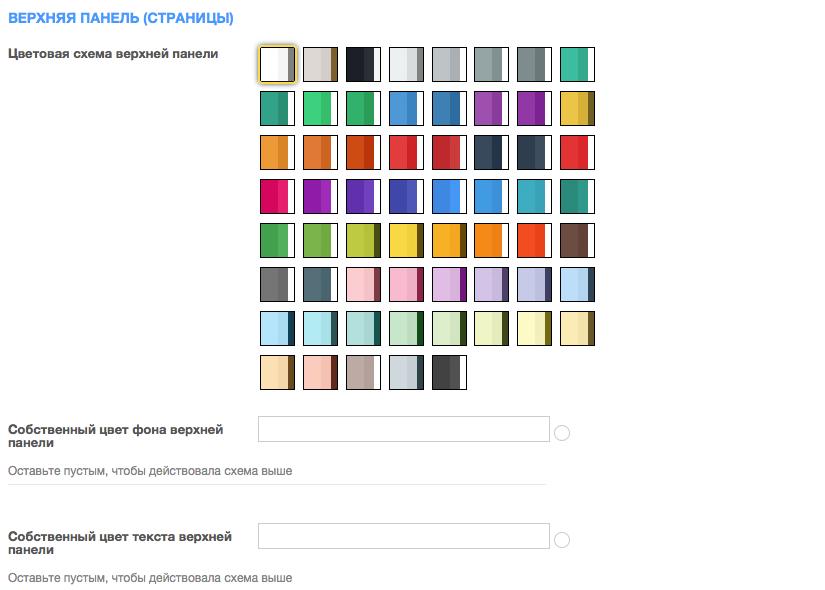The width and height of the screenshot is (825, 590).
Task: Select the vermilion orange-red swatch in the fifth row
Action: [534, 240]
